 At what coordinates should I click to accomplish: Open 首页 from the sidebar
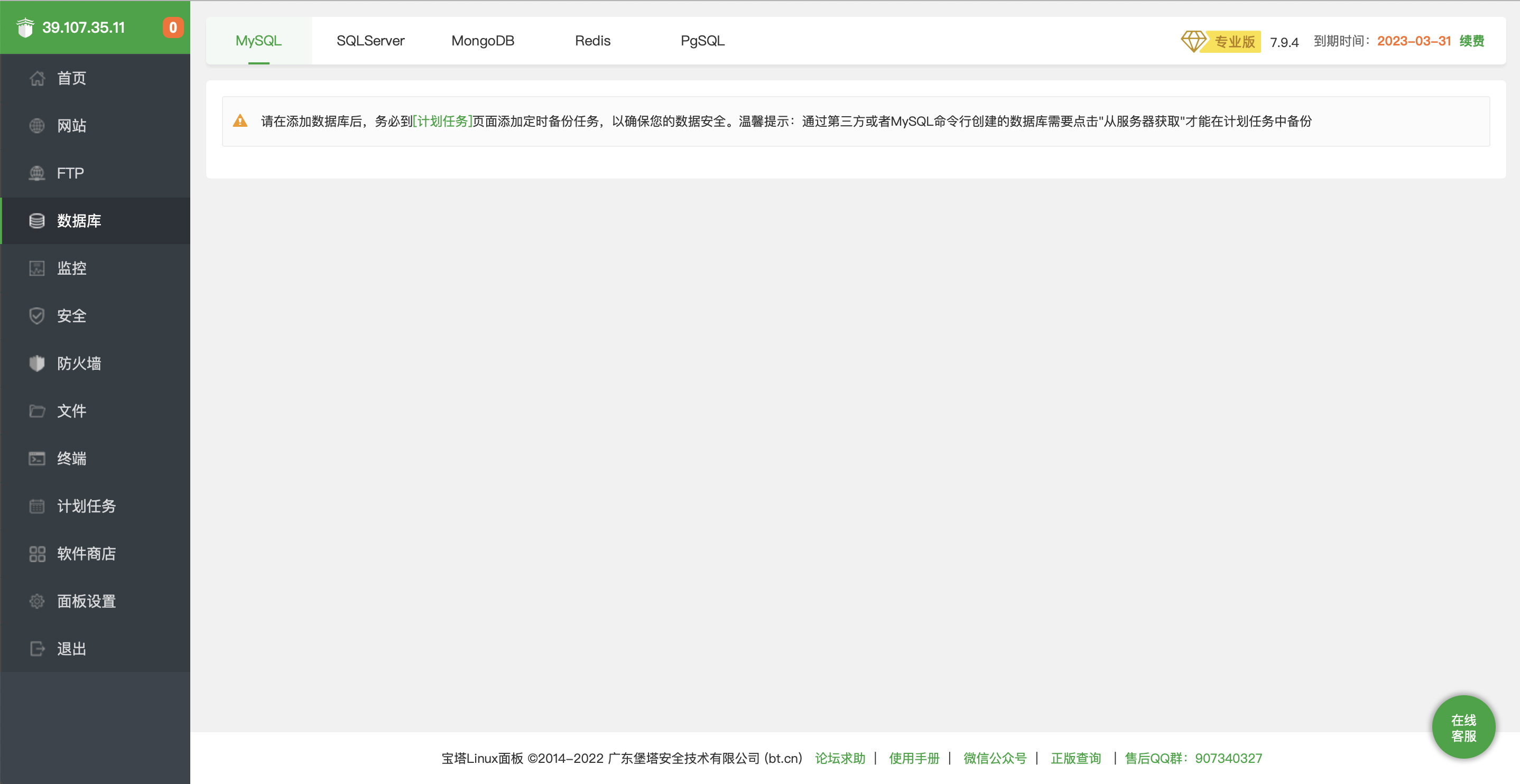click(71, 78)
